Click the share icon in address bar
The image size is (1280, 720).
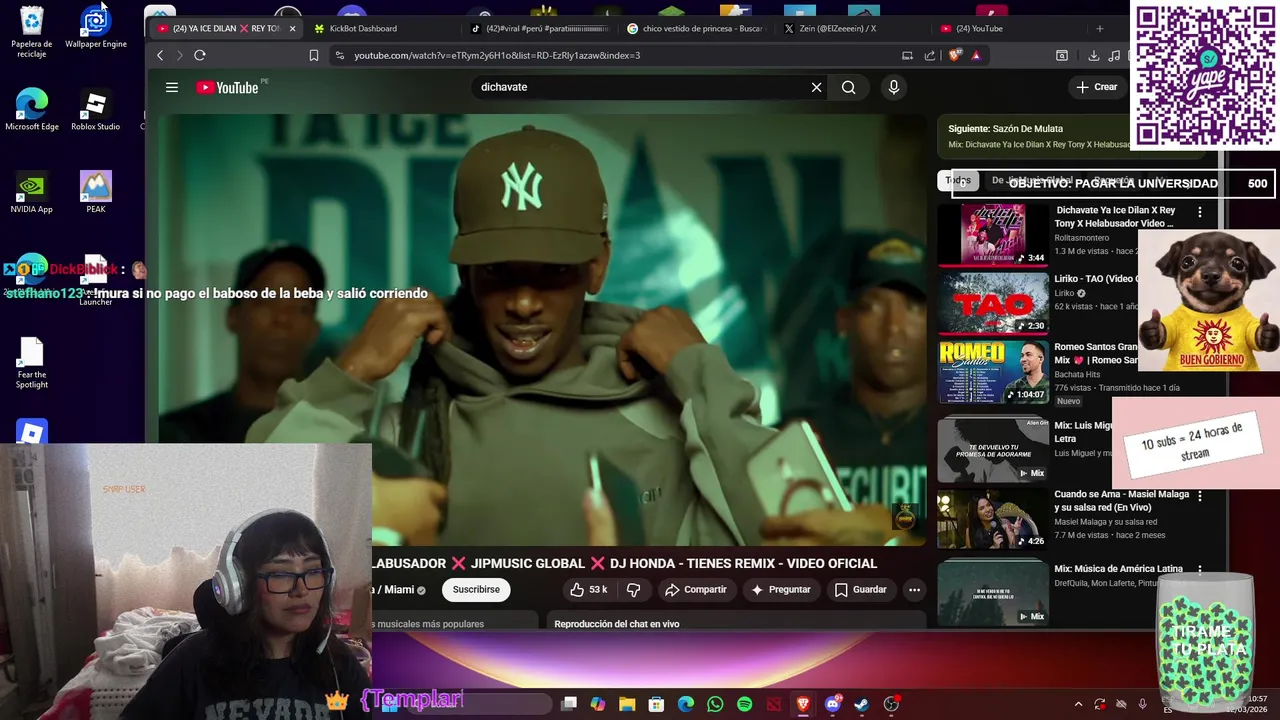click(930, 55)
